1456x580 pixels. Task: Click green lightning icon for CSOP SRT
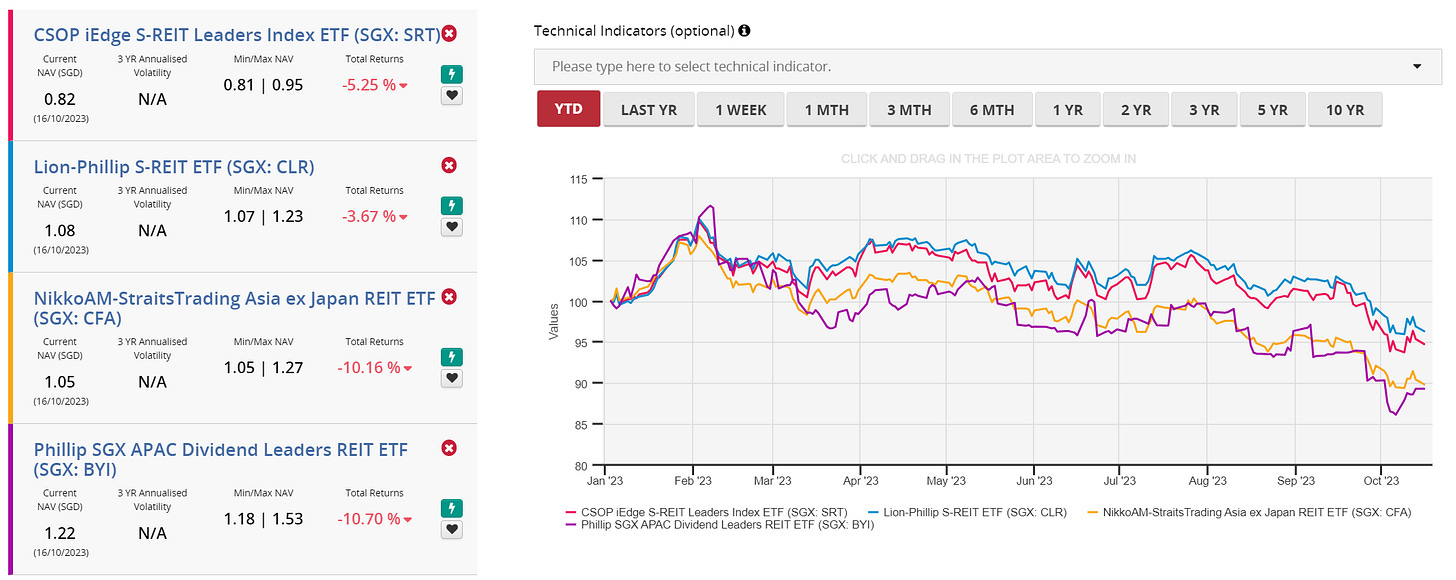(x=450, y=74)
